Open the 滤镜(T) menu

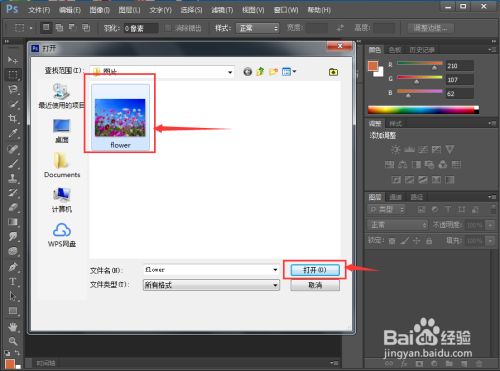coord(222,10)
